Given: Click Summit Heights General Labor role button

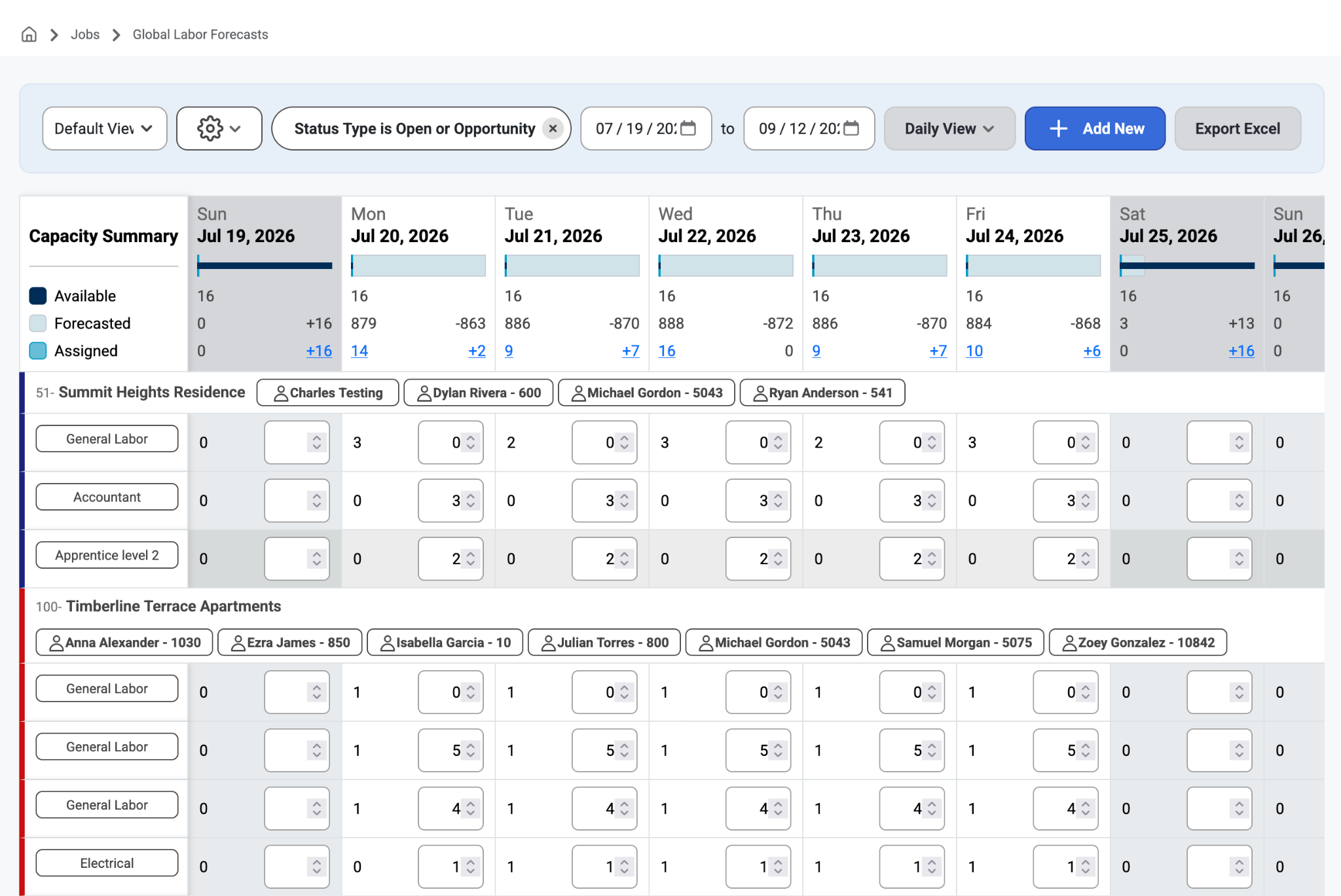Looking at the screenshot, I should pyautogui.click(x=107, y=439).
